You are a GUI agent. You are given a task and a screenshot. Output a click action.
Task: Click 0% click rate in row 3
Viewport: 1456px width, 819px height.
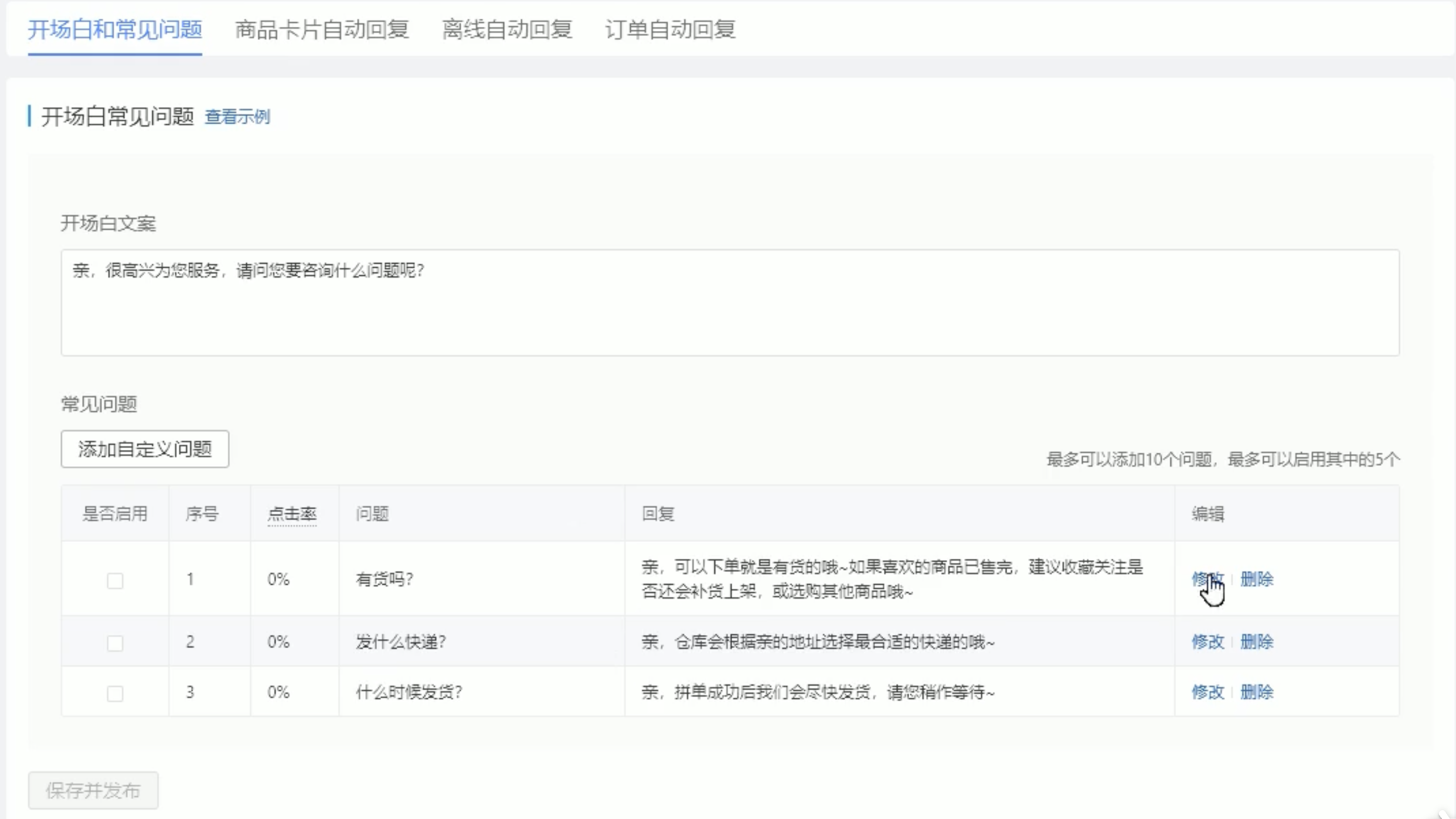tap(278, 692)
